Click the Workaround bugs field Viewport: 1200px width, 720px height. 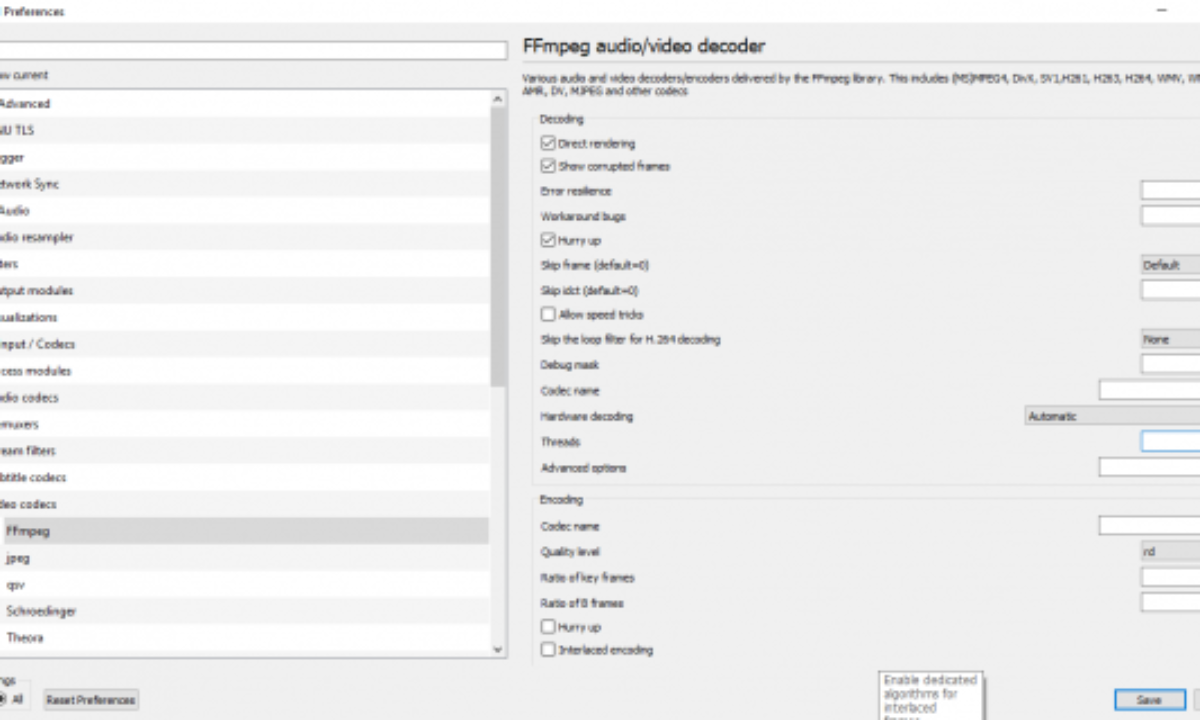[1170, 215]
